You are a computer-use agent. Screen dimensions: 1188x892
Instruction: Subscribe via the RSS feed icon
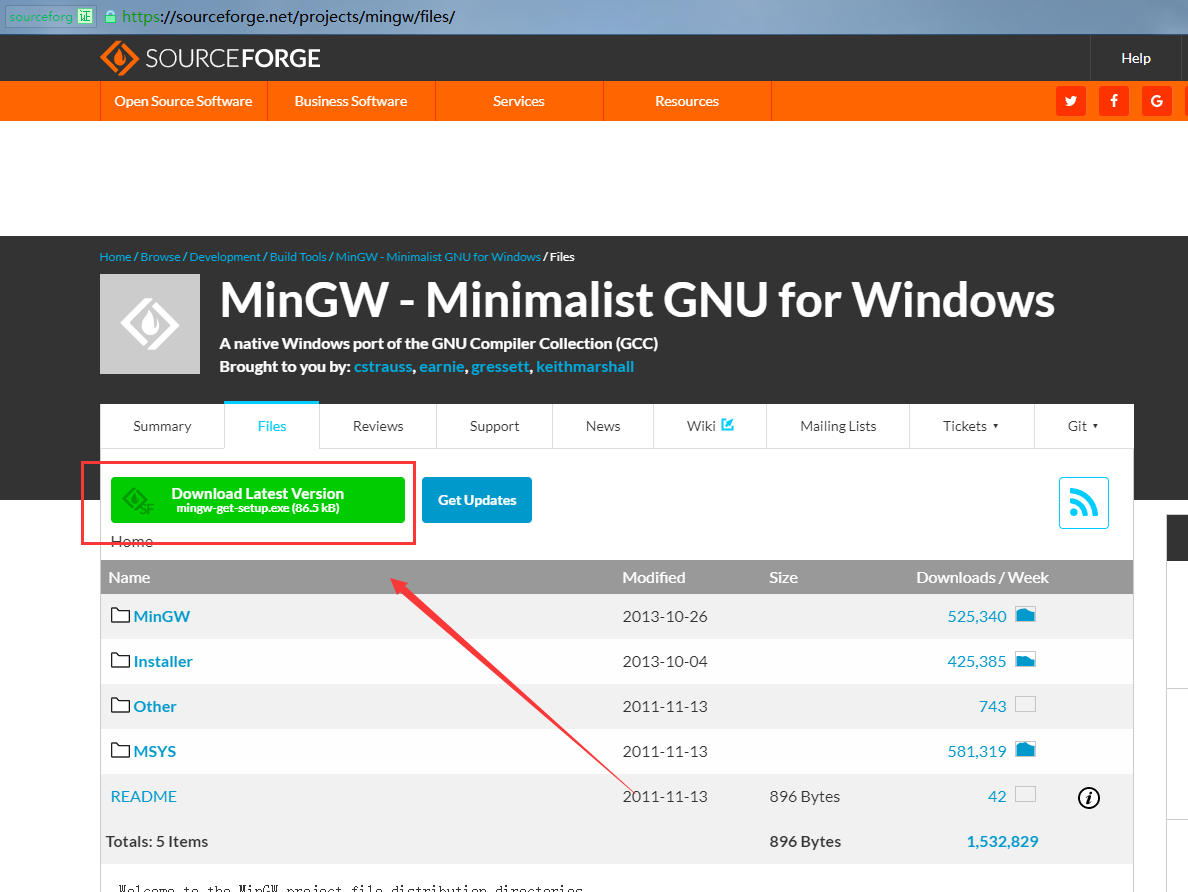pos(1084,503)
